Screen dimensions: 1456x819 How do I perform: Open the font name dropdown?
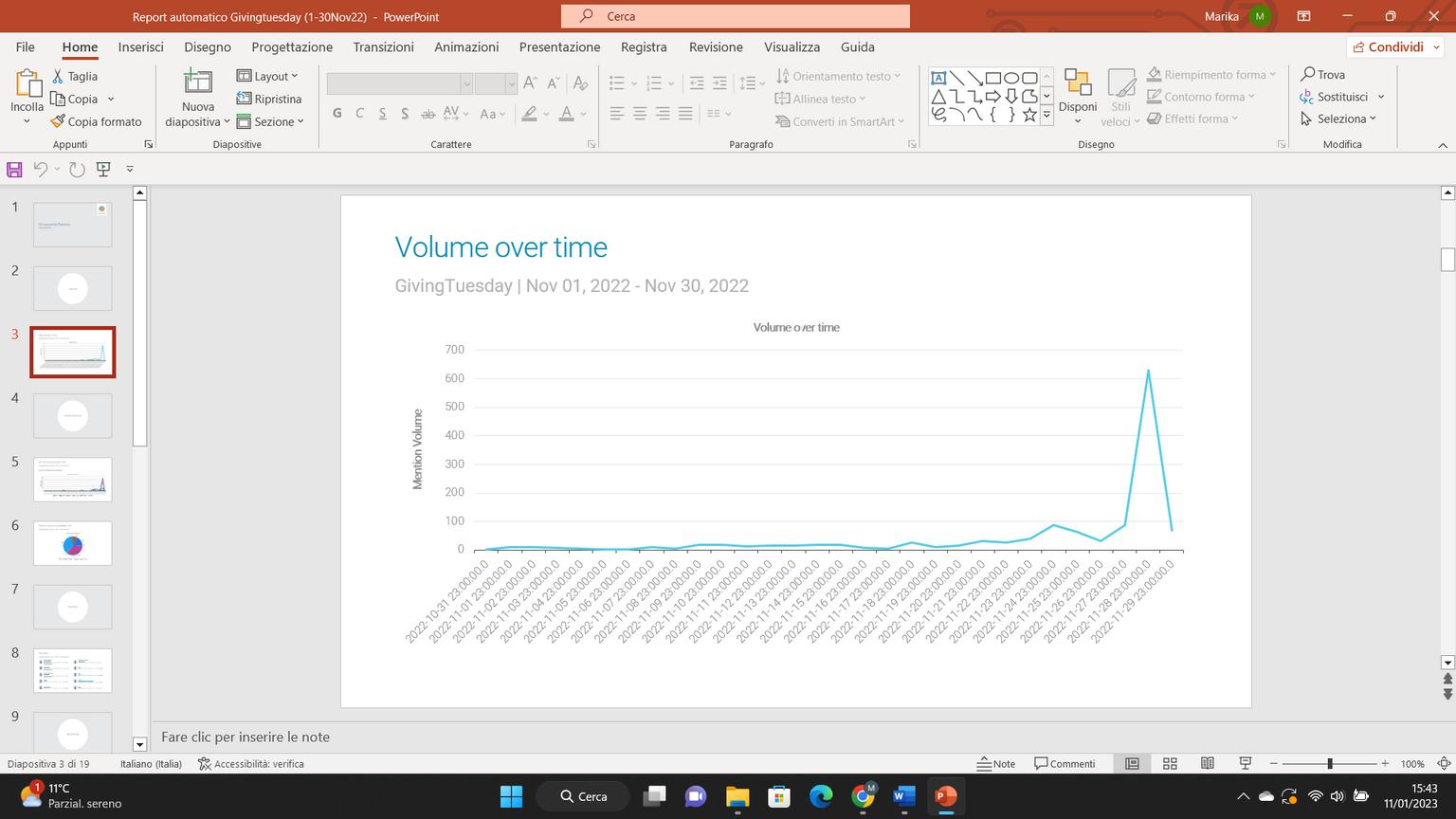(x=466, y=83)
